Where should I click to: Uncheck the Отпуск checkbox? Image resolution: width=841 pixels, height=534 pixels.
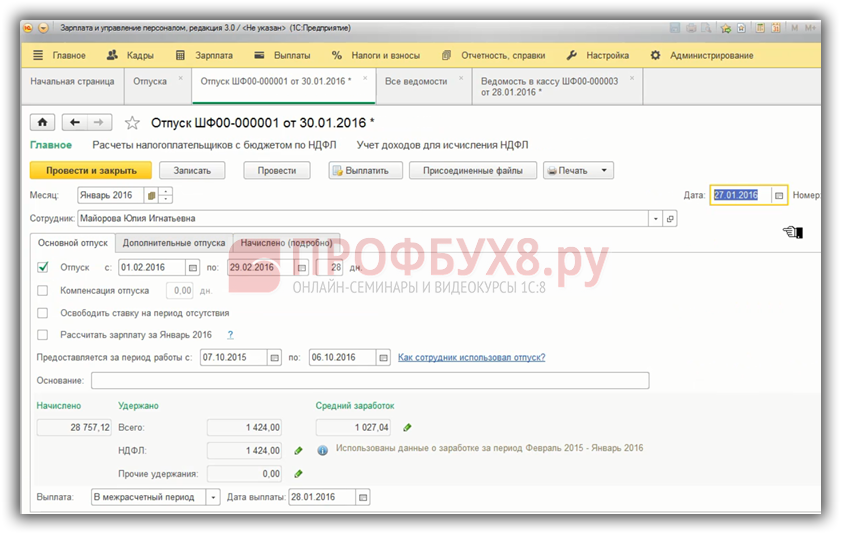pyautogui.click(x=43, y=268)
